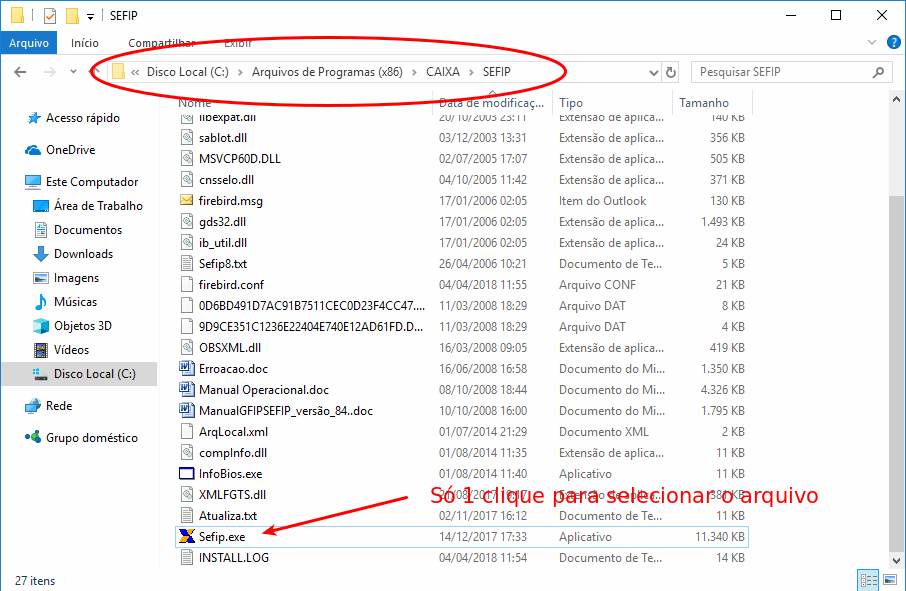
Task: Sort files by Tipo column
Action: click(611, 103)
